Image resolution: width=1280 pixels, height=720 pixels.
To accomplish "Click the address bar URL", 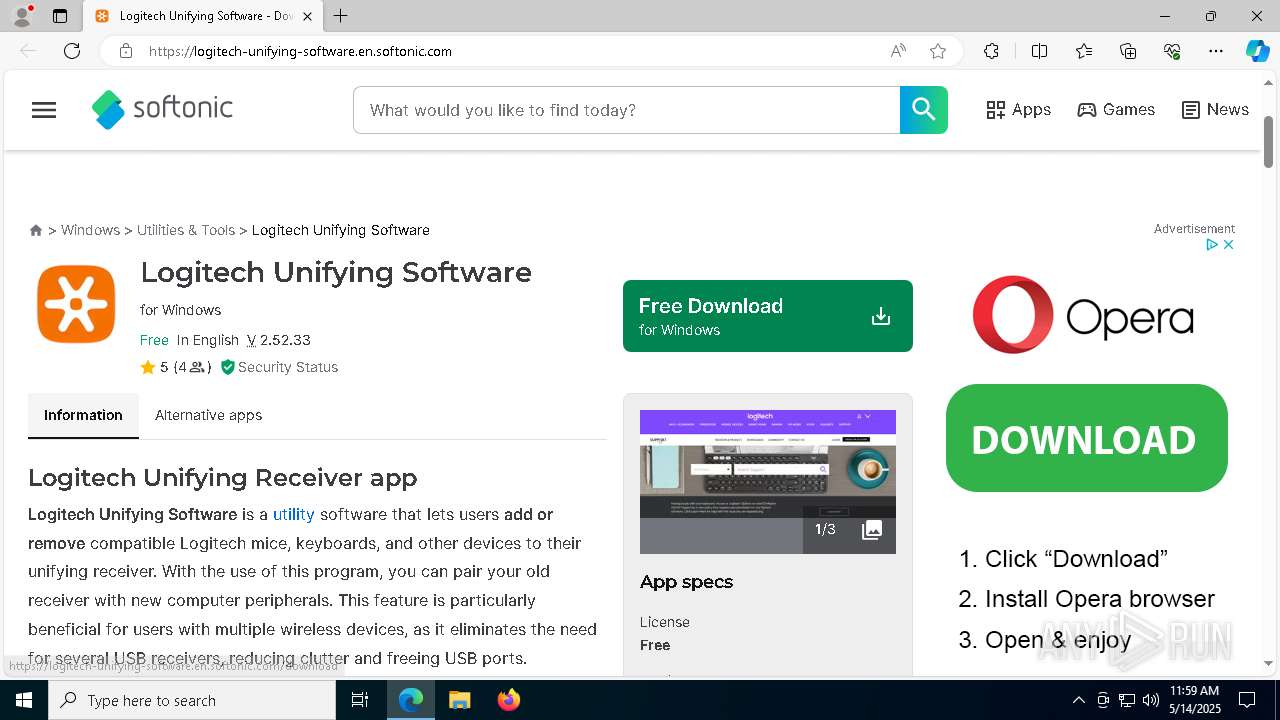I will pyautogui.click(x=300, y=51).
